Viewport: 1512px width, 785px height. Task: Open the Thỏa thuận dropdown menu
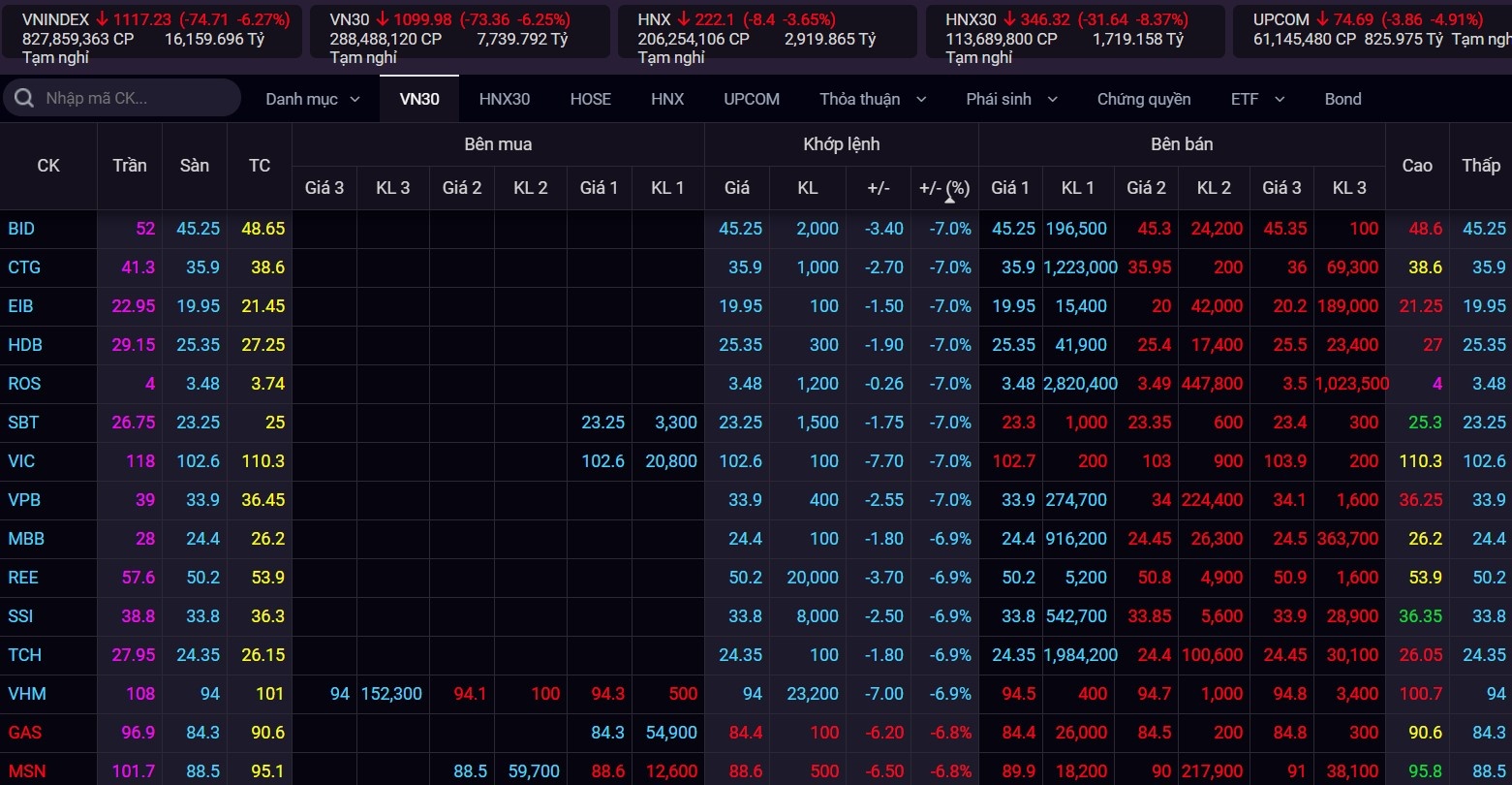[x=921, y=99]
